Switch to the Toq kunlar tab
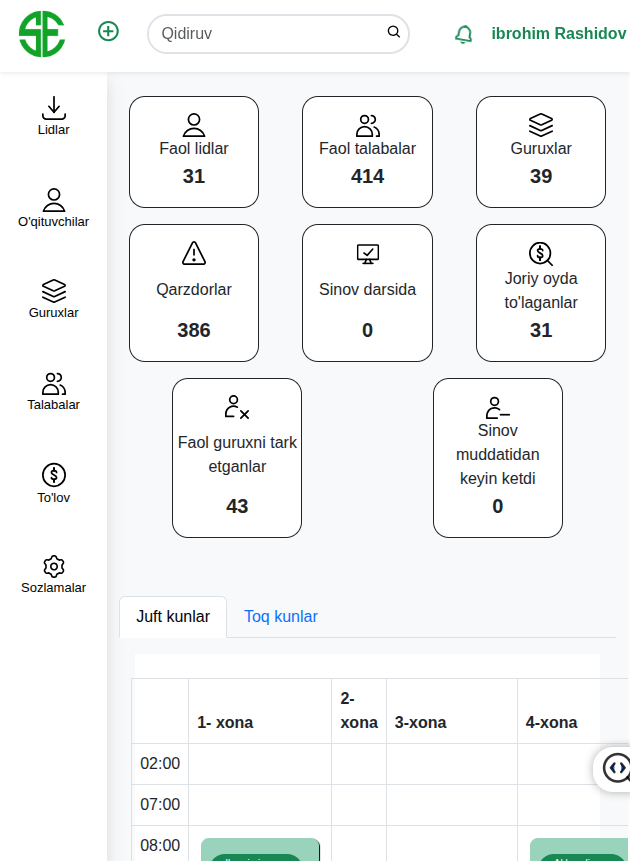 click(x=281, y=617)
